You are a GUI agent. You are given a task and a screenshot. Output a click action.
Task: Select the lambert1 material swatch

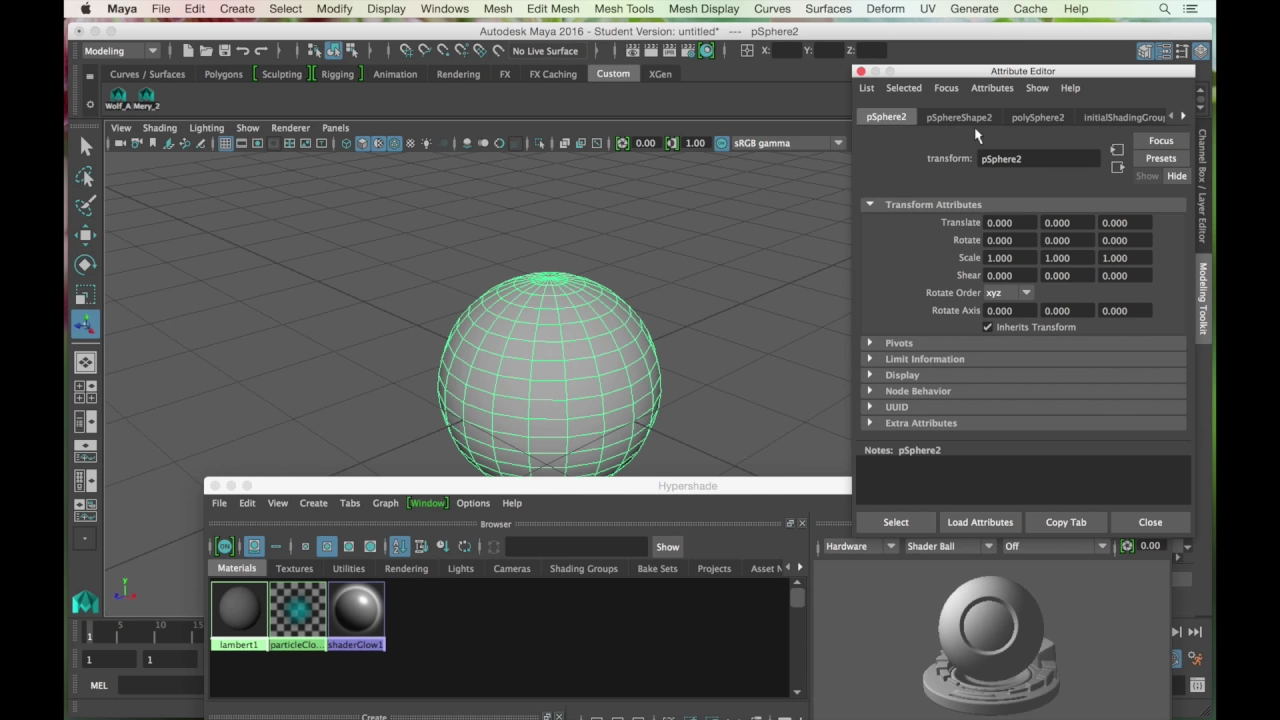(238, 617)
